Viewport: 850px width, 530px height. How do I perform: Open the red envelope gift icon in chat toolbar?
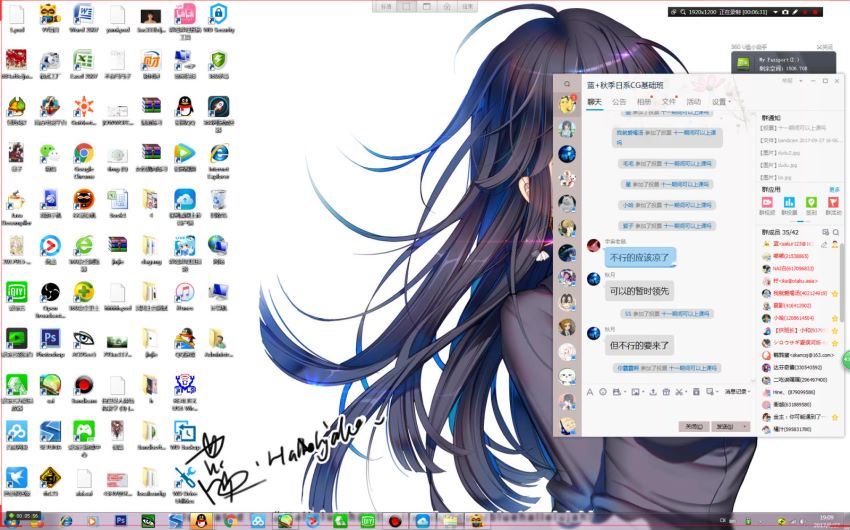coord(666,392)
